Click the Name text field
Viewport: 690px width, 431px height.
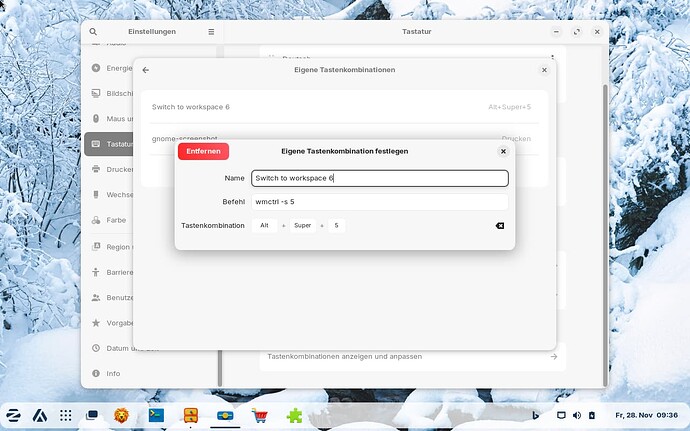(379, 178)
